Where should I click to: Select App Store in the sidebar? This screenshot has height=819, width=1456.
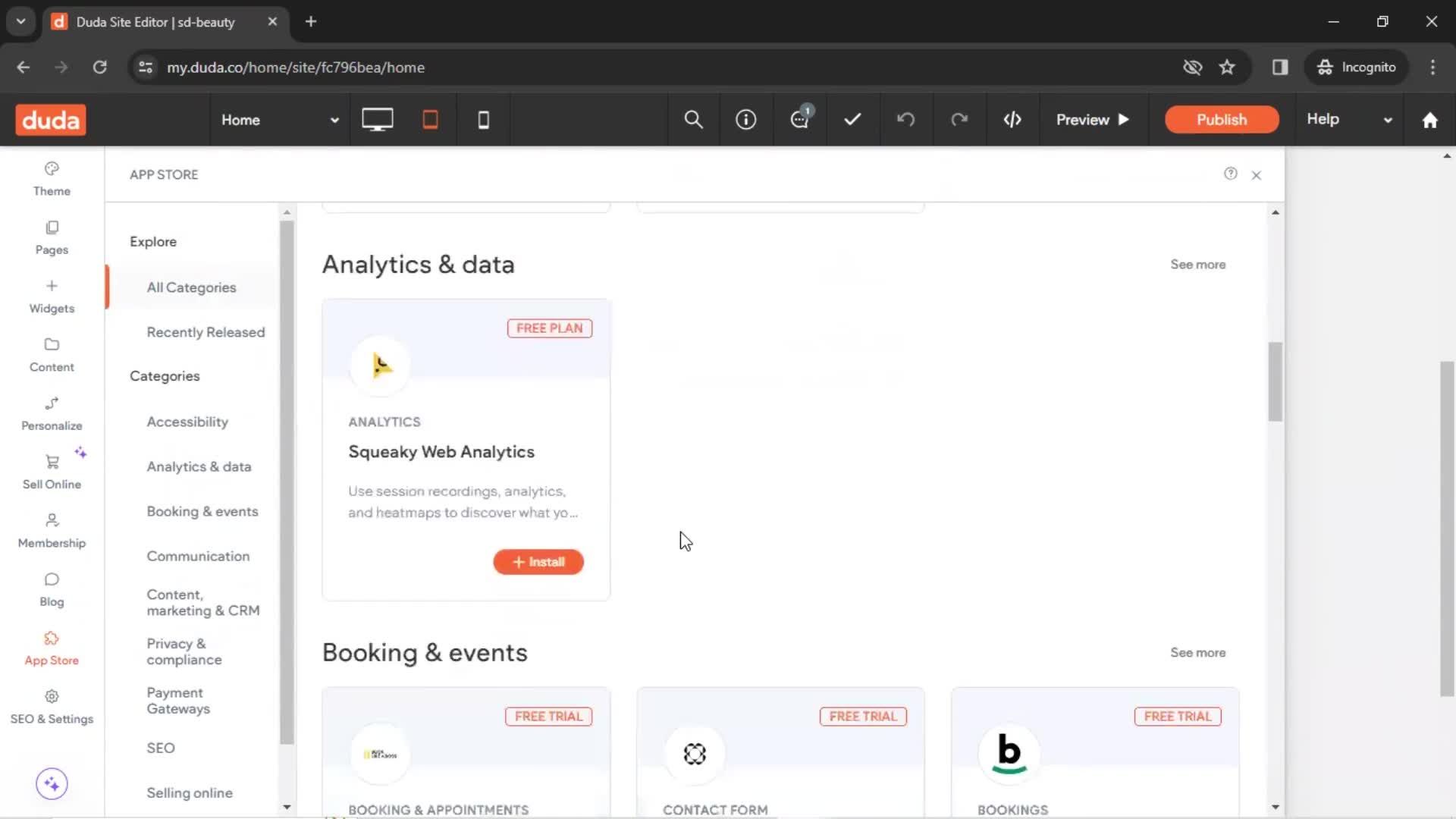click(52, 648)
